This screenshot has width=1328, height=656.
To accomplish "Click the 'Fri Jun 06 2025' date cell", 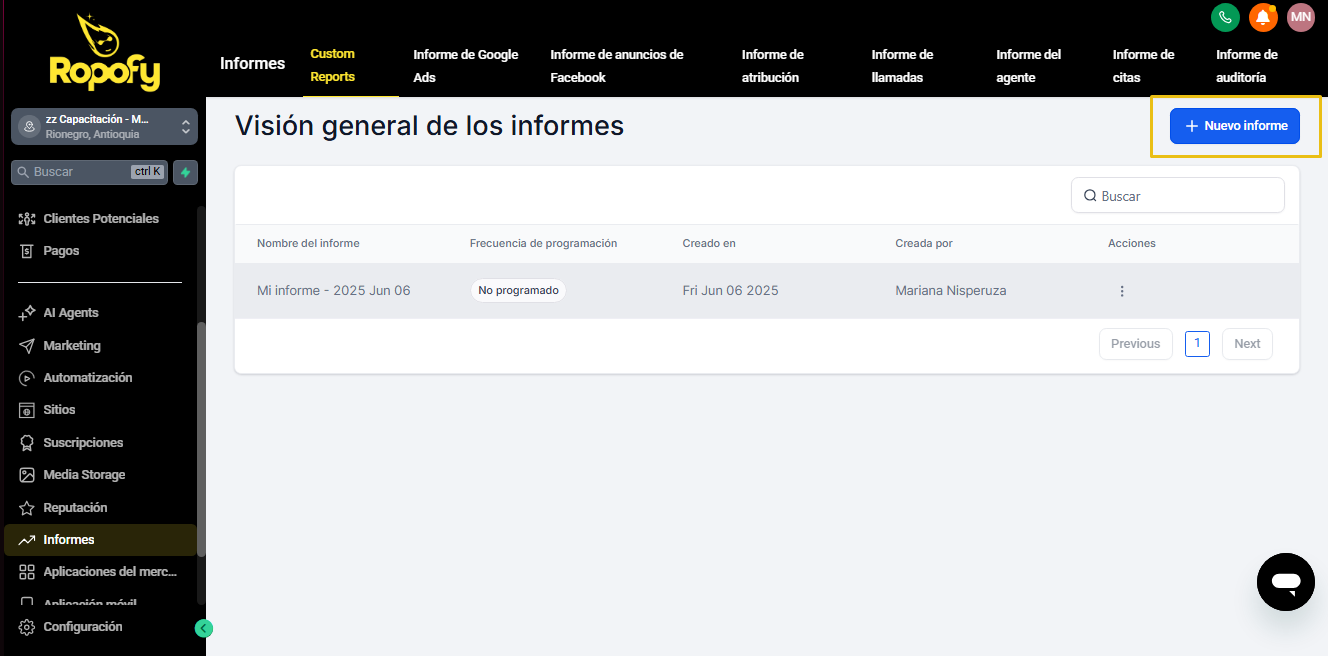I will pyautogui.click(x=730, y=291).
